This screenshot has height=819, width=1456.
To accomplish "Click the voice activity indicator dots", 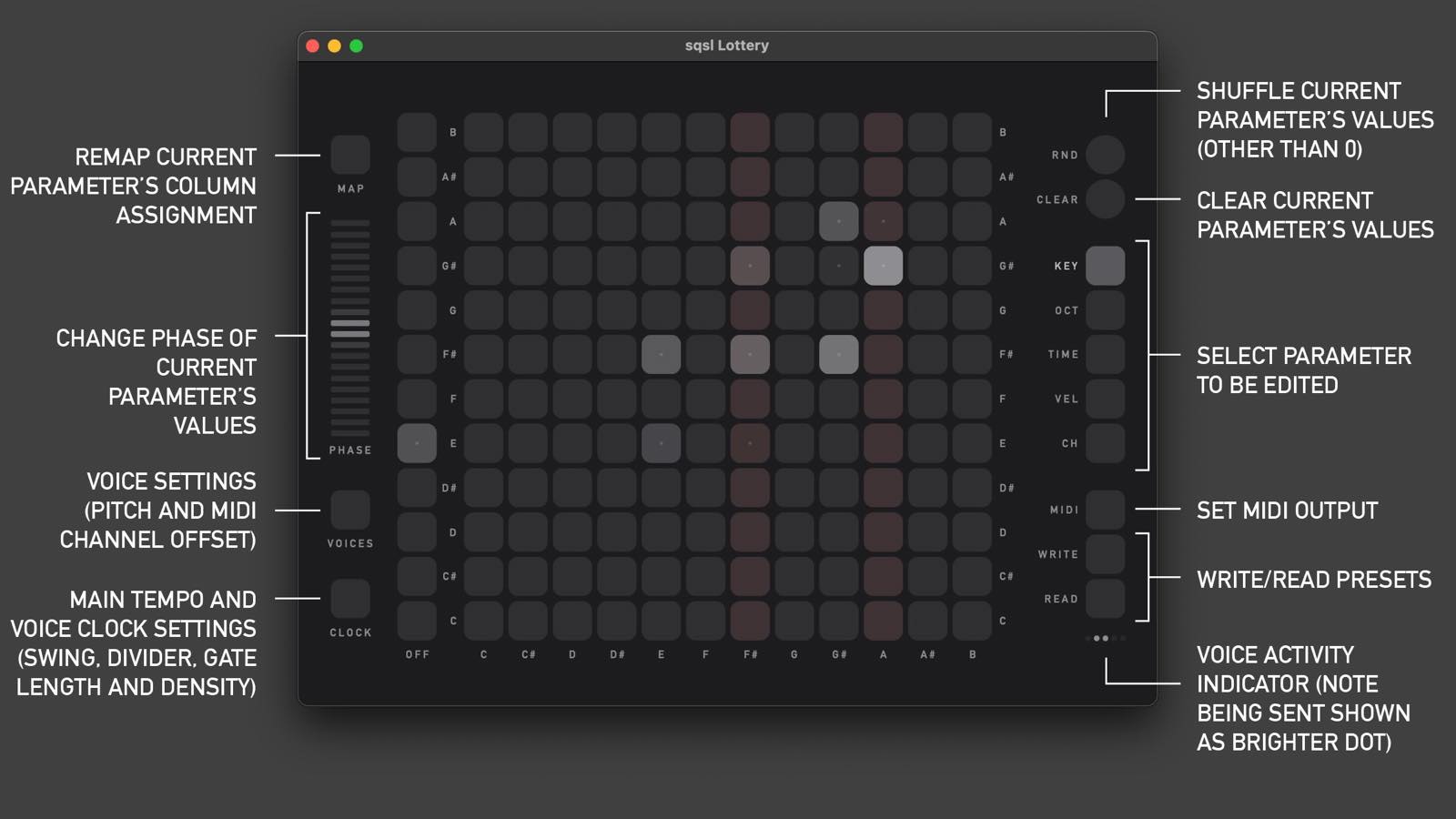I will [1106, 638].
